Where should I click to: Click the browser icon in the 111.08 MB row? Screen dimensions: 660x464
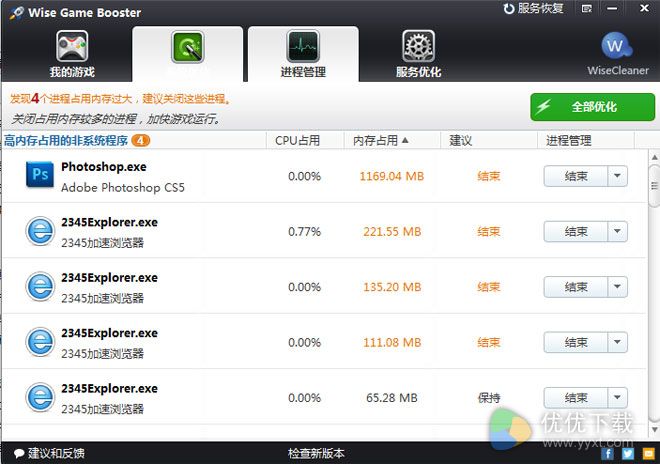pyautogui.click(x=40, y=342)
